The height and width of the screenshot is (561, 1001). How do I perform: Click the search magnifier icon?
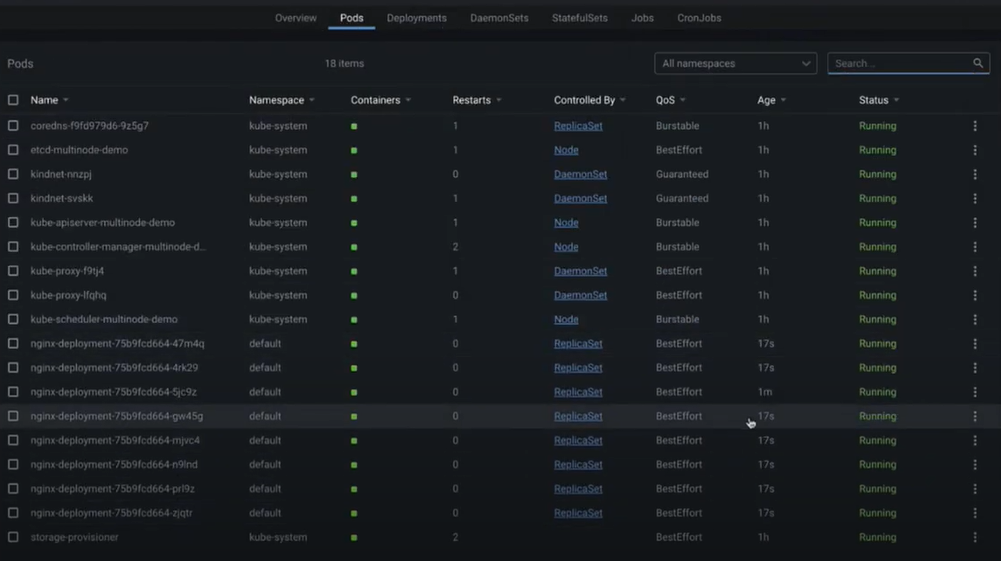pyautogui.click(x=978, y=63)
